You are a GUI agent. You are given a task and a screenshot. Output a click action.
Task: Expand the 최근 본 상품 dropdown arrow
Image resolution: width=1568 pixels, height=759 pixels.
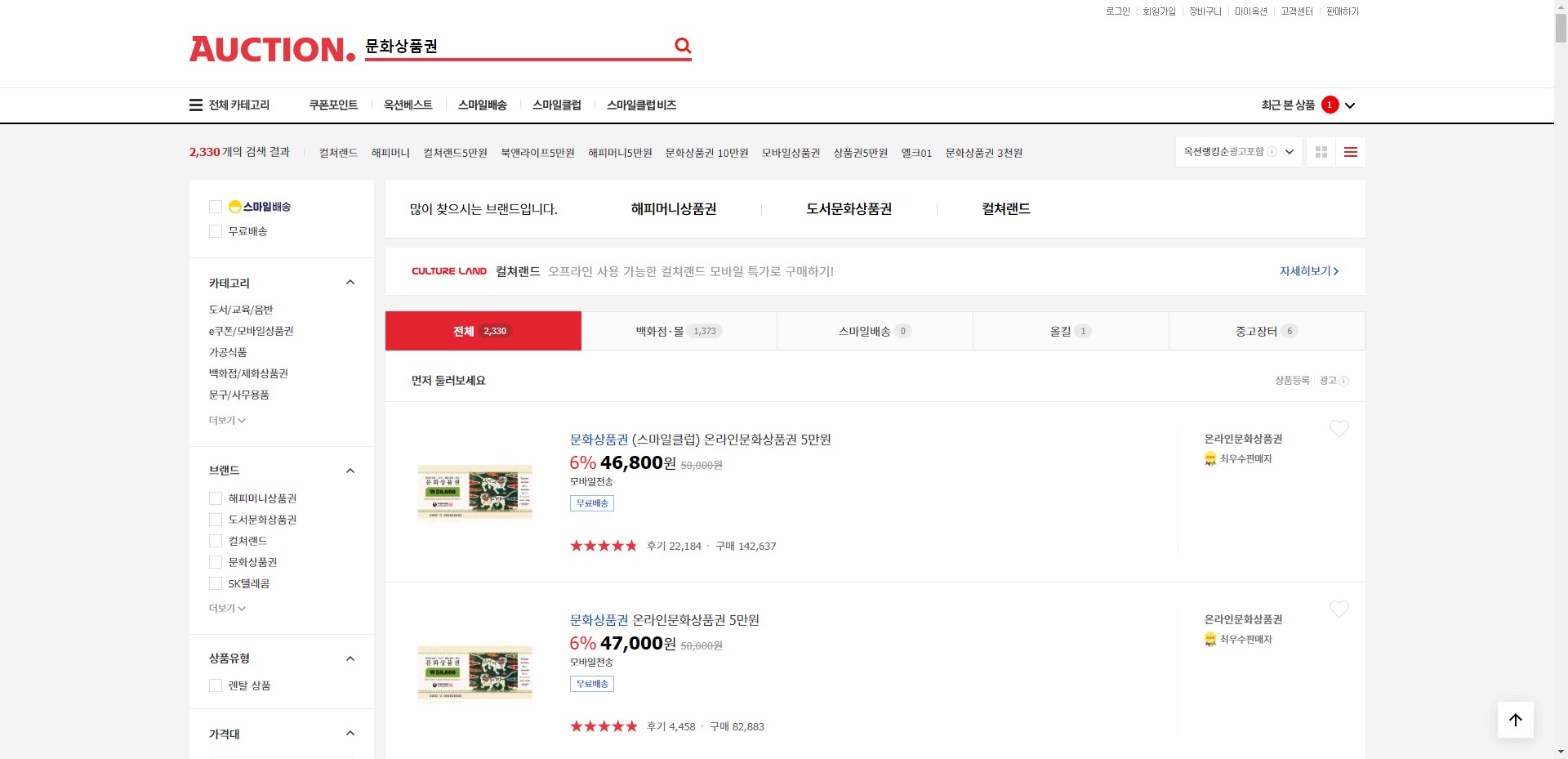[x=1350, y=105]
